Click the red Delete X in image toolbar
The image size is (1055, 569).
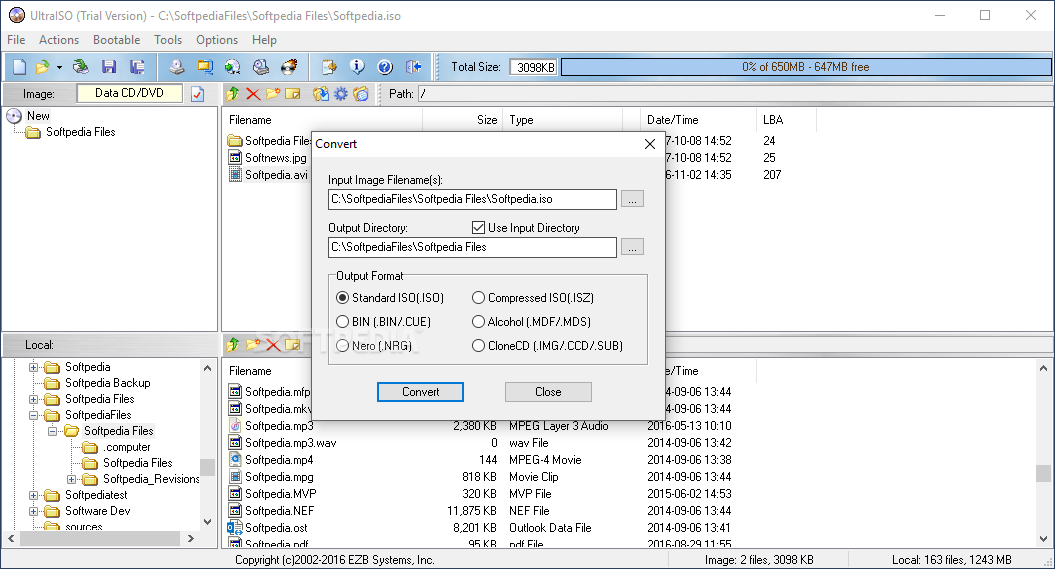pyautogui.click(x=253, y=93)
